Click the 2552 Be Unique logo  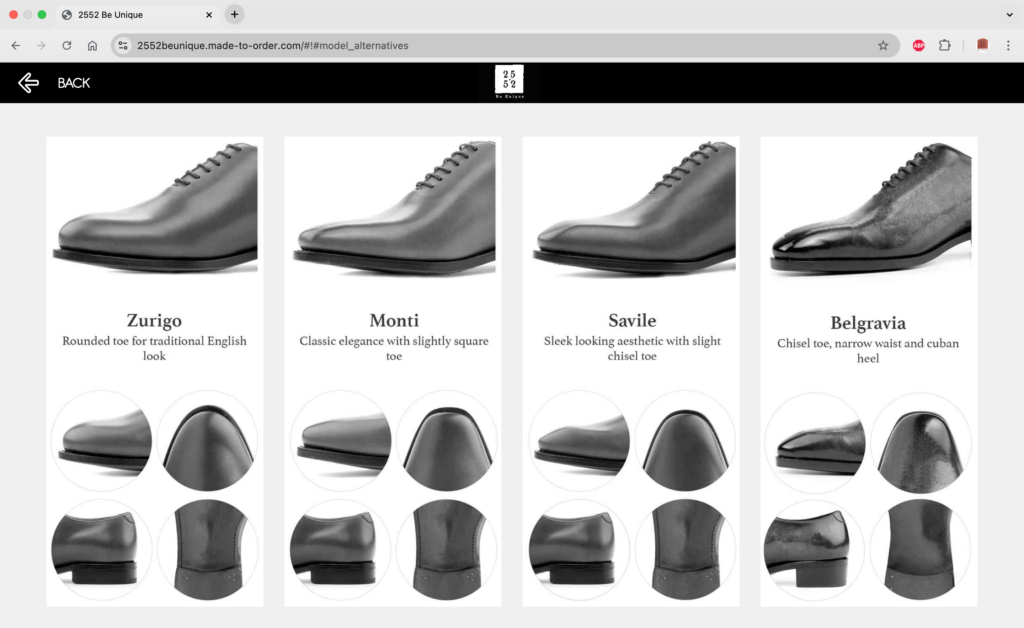tap(509, 82)
